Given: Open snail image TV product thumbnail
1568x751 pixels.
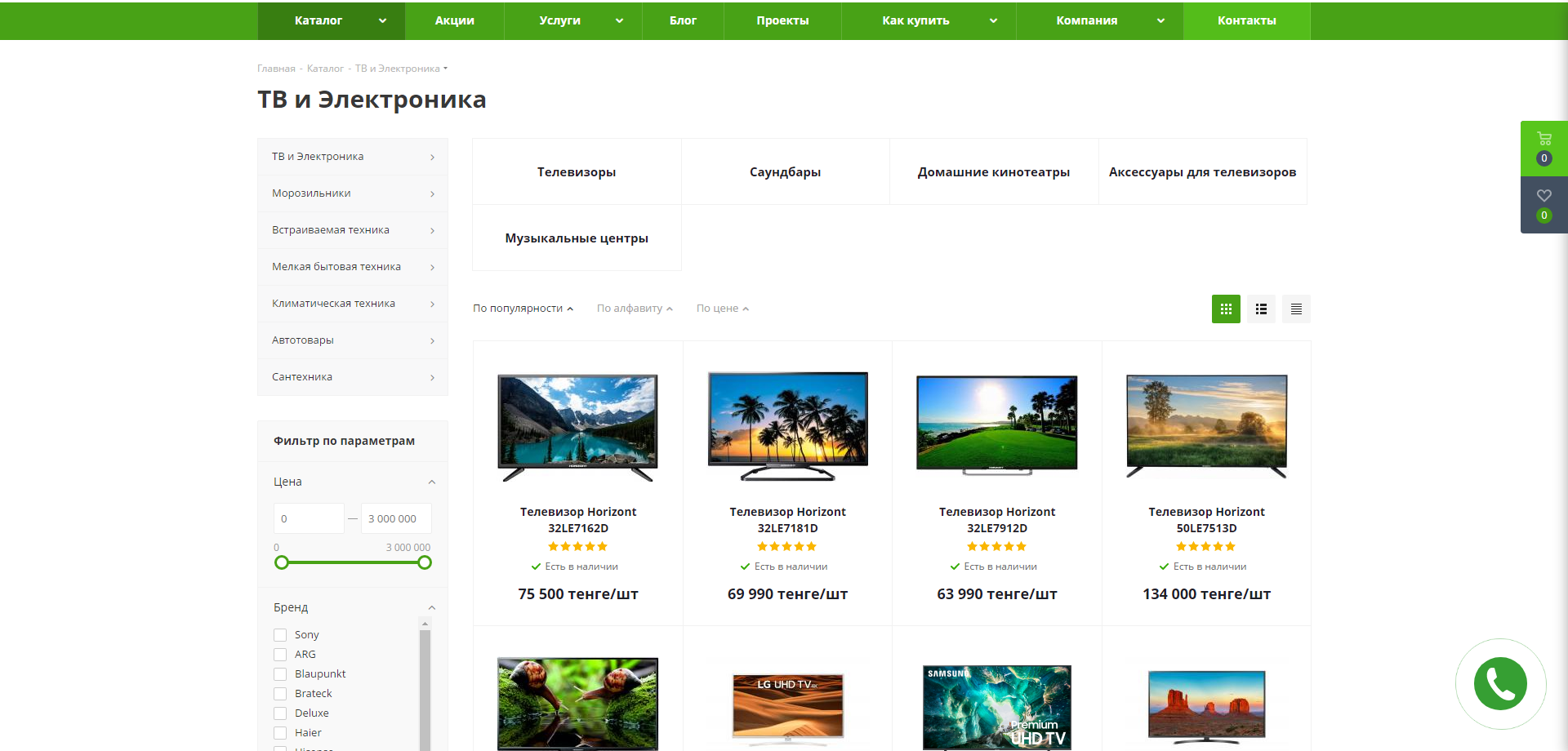Looking at the screenshot, I should [x=577, y=704].
